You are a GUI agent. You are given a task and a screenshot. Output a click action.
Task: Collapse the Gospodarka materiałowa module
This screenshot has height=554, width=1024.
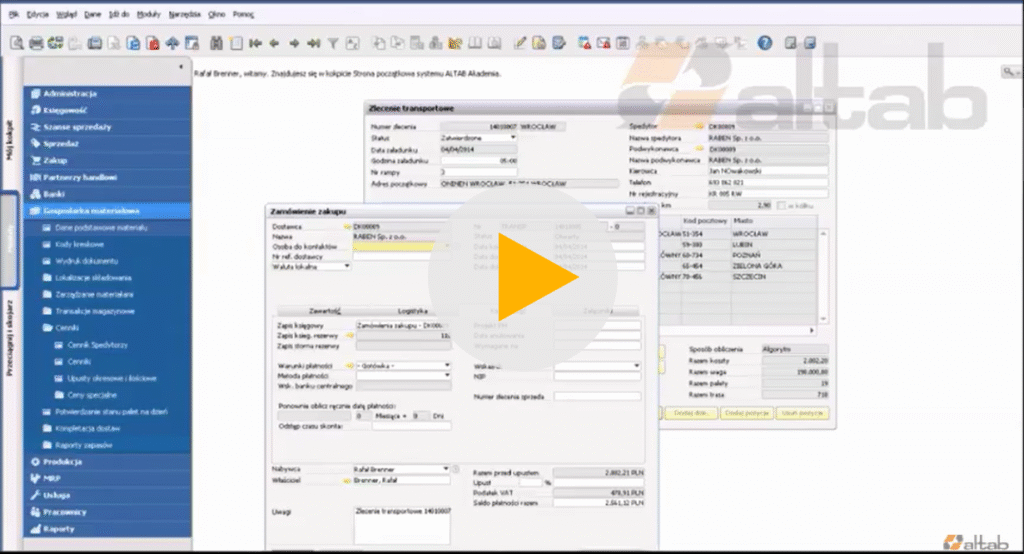[108, 211]
